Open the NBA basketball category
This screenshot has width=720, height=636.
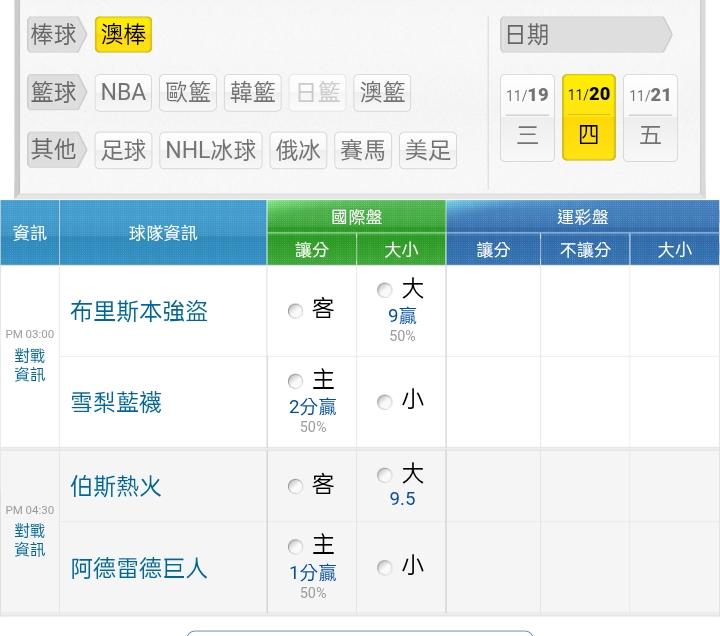pyautogui.click(x=123, y=93)
